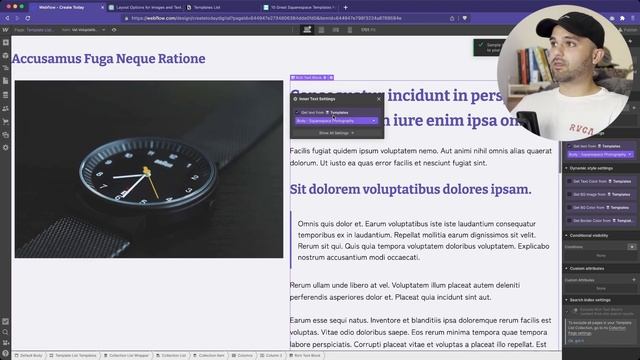Viewport: 640px width, 360px height.
Task: Enable Get Border Color from Templates
Action: [569, 220]
